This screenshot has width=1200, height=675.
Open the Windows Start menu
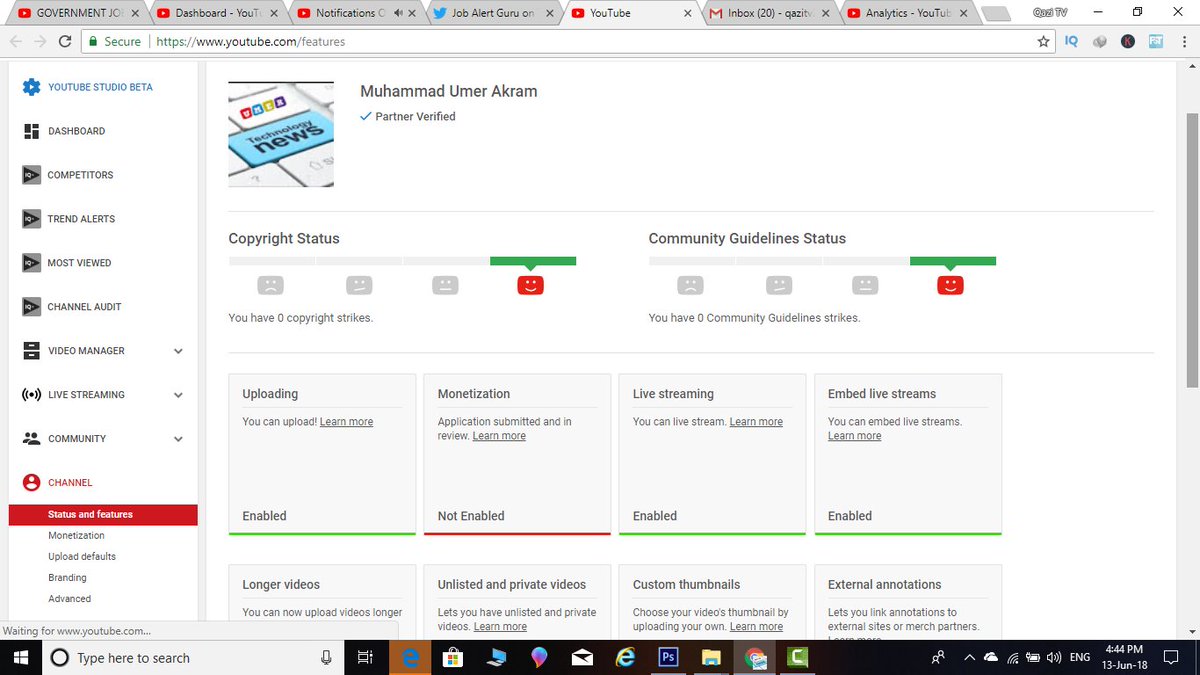20,657
